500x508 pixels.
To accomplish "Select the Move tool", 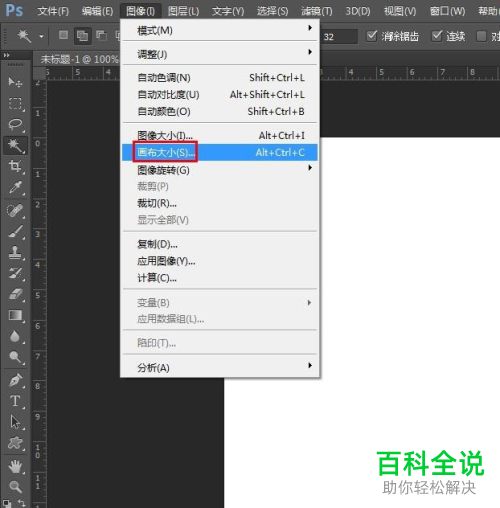I will (15, 82).
